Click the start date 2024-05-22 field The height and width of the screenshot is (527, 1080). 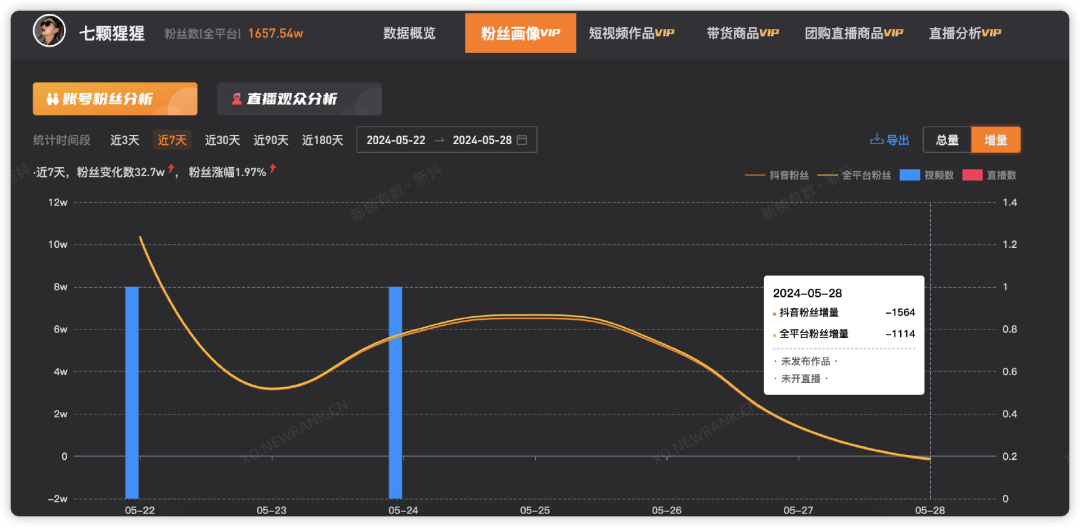[x=395, y=140]
